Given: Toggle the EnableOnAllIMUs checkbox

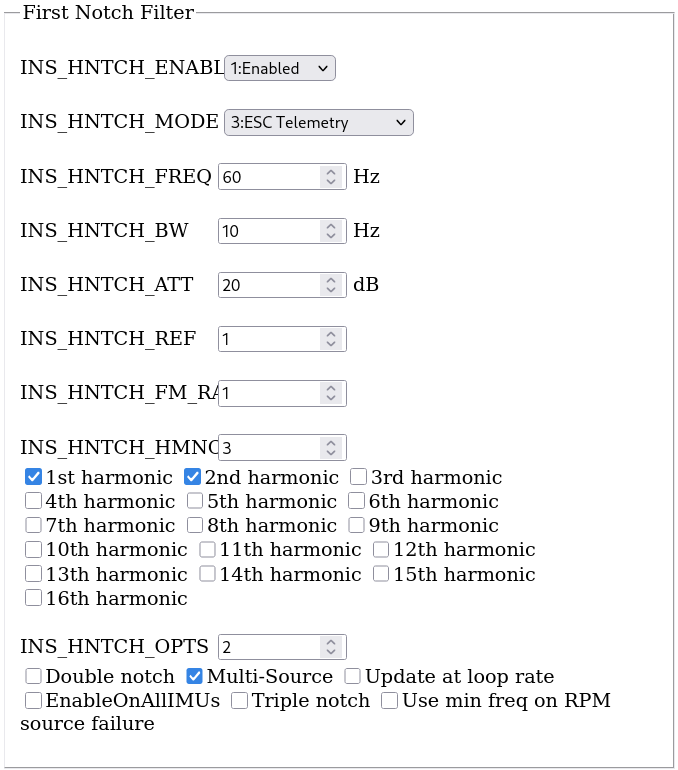Looking at the screenshot, I should click(x=34, y=700).
